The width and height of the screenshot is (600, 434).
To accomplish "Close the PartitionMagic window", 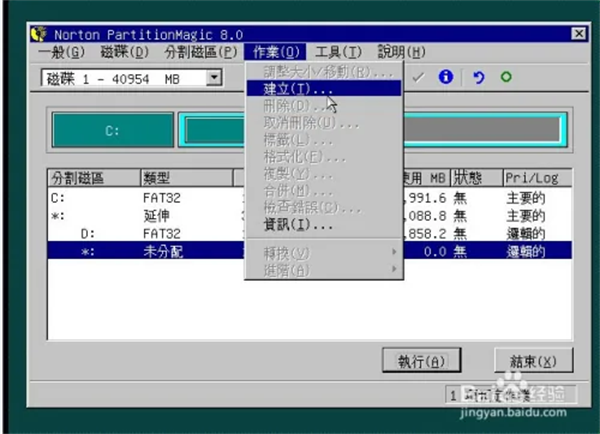I will pyautogui.click(x=579, y=34).
